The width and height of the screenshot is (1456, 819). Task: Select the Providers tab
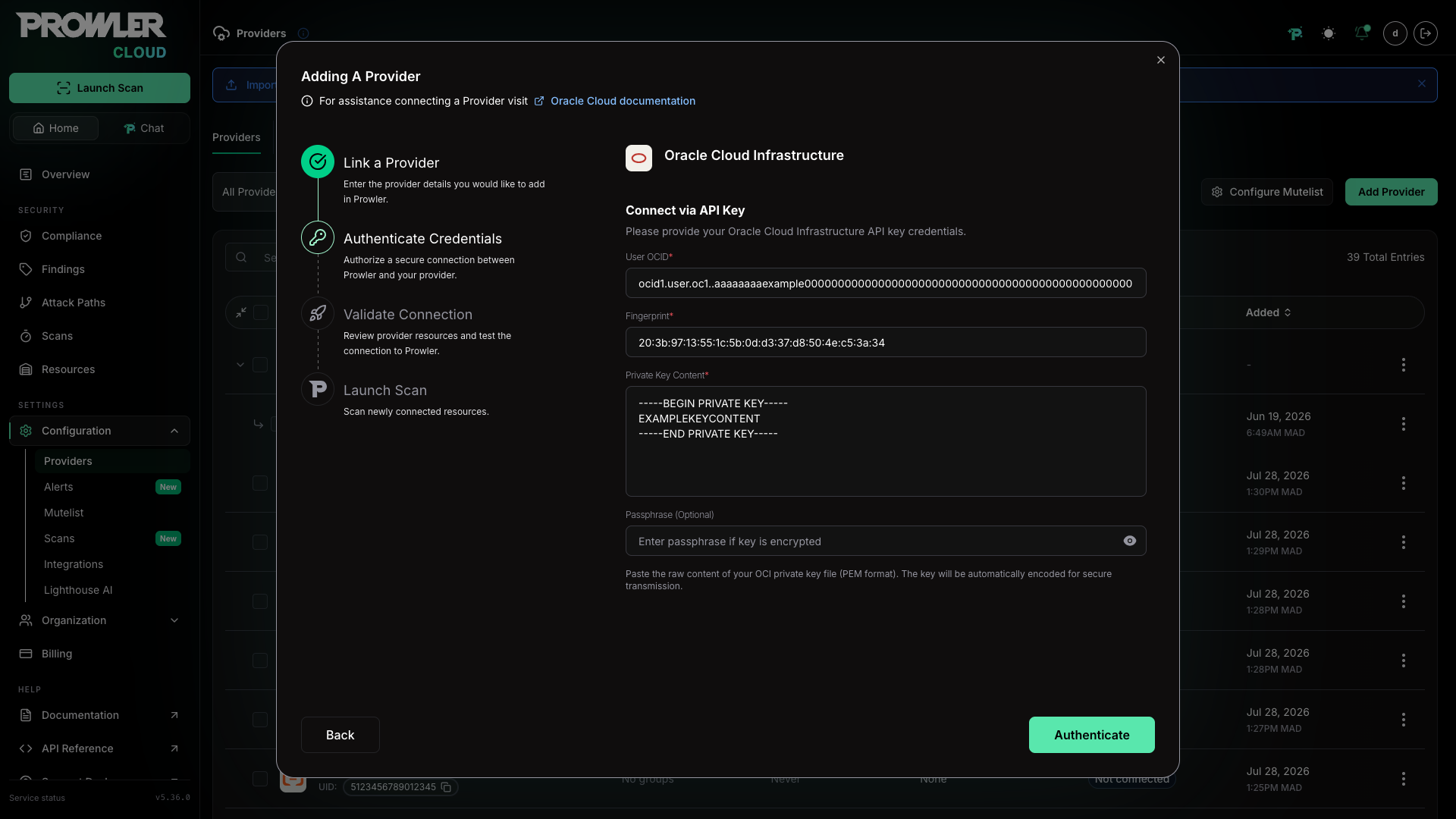tap(237, 137)
